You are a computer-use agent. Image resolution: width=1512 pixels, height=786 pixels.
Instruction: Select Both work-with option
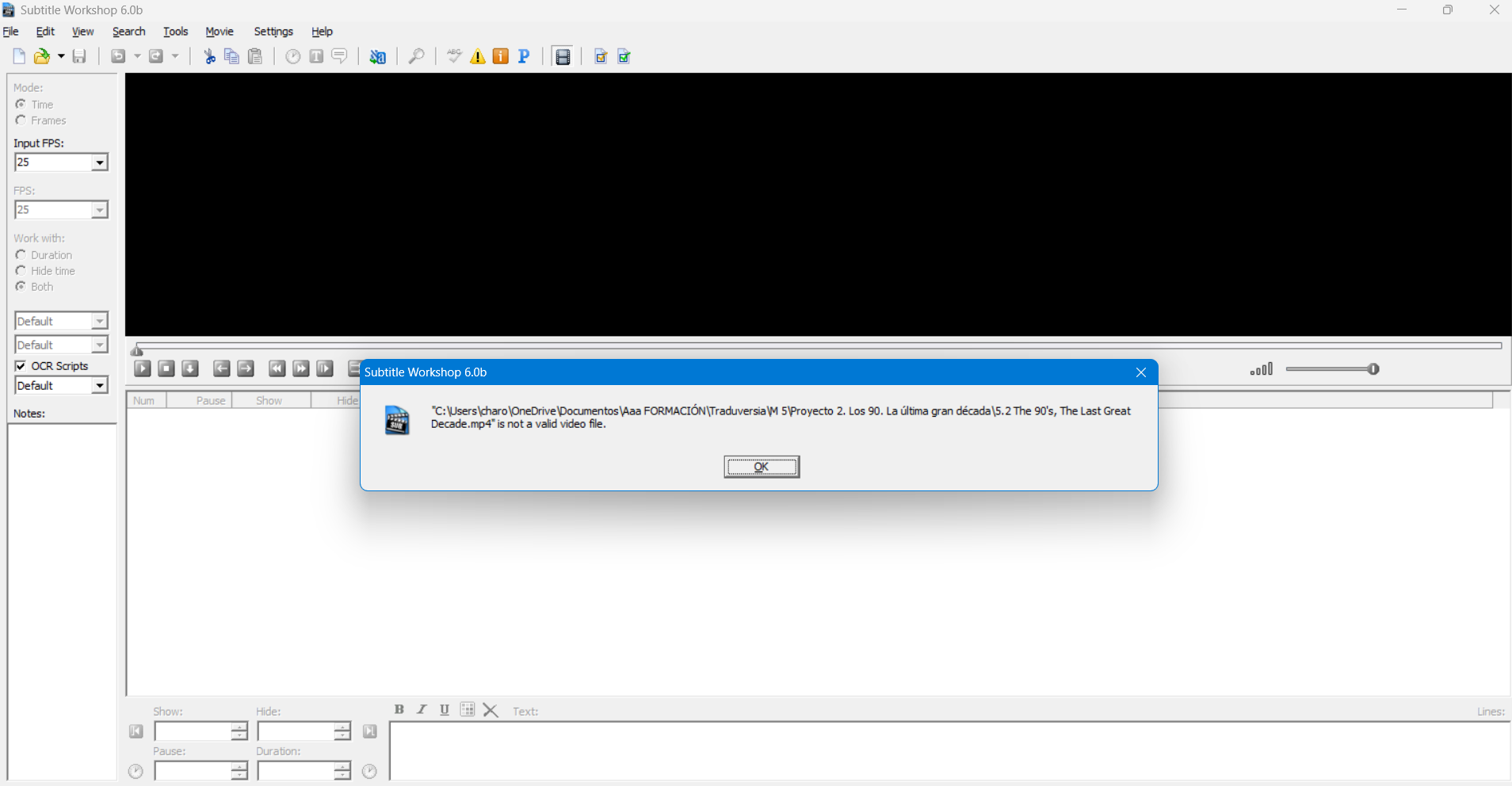pyautogui.click(x=21, y=287)
